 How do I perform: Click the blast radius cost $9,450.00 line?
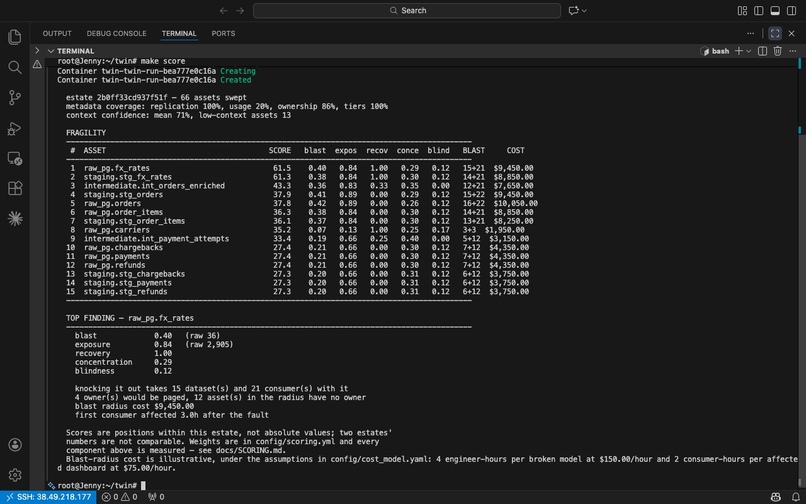(135, 406)
